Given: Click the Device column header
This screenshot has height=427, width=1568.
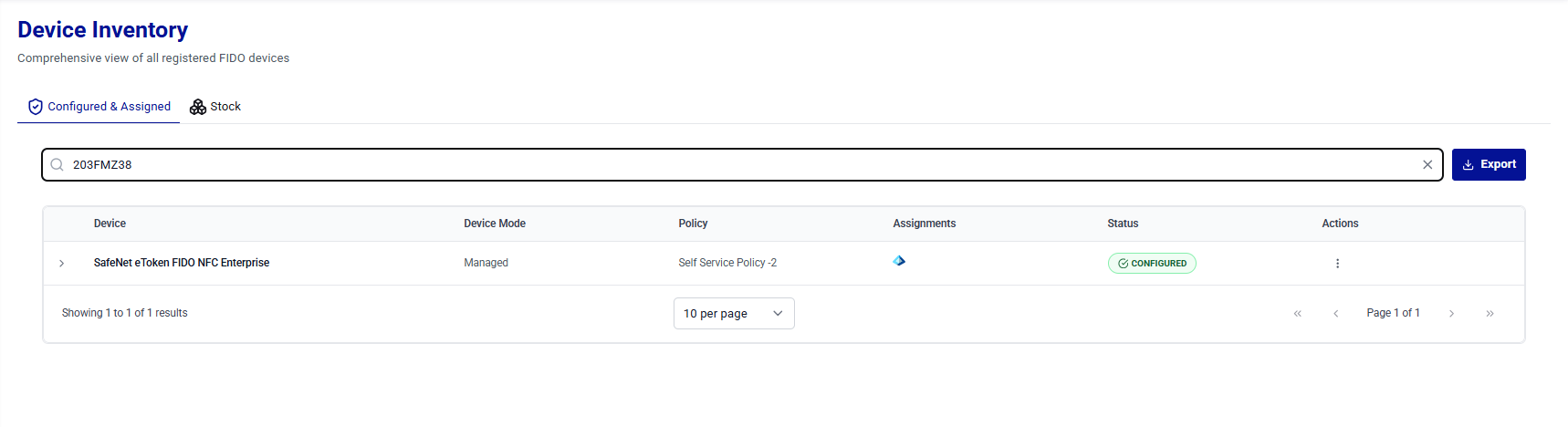Looking at the screenshot, I should (x=110, y=224).
